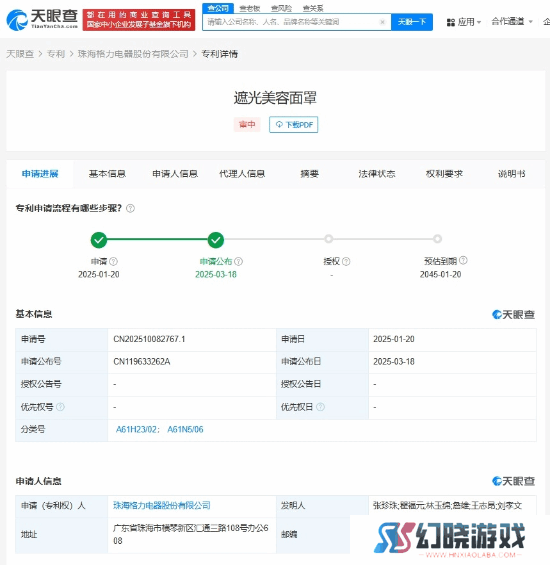This screenshot has height=565, width=550.
Task: Open 珠海格力电器股份有限公司 breadcrumb link
Action: coord(133,54)
